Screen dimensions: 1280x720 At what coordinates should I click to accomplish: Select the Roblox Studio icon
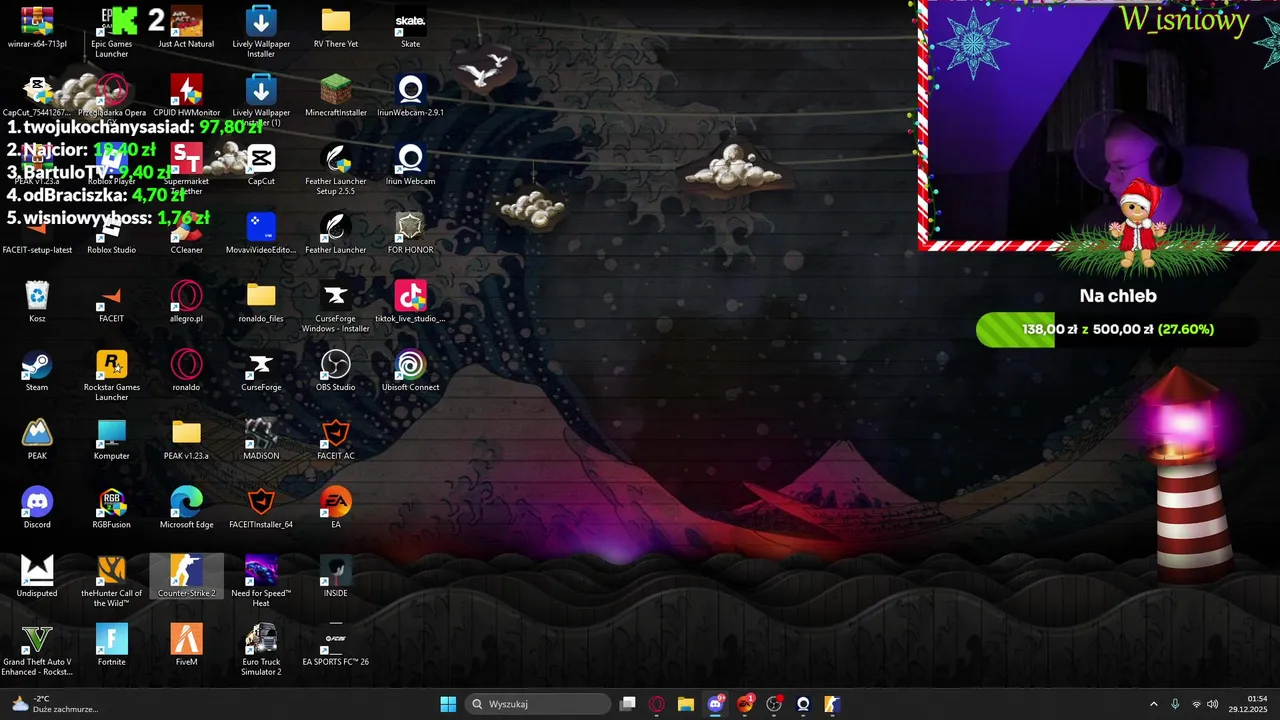(x=112, y=234)
